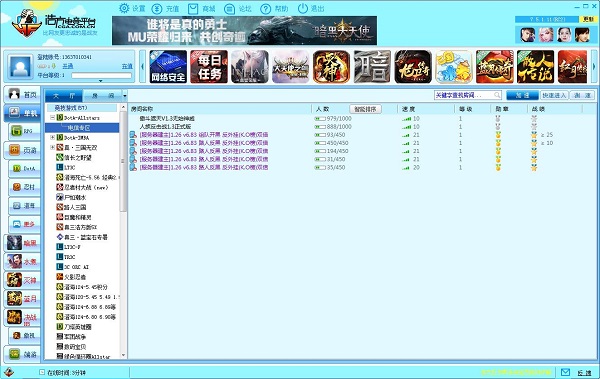Click the search magnifier icon
This screenshot has width=600, height=379.
[x=497, y=95]
